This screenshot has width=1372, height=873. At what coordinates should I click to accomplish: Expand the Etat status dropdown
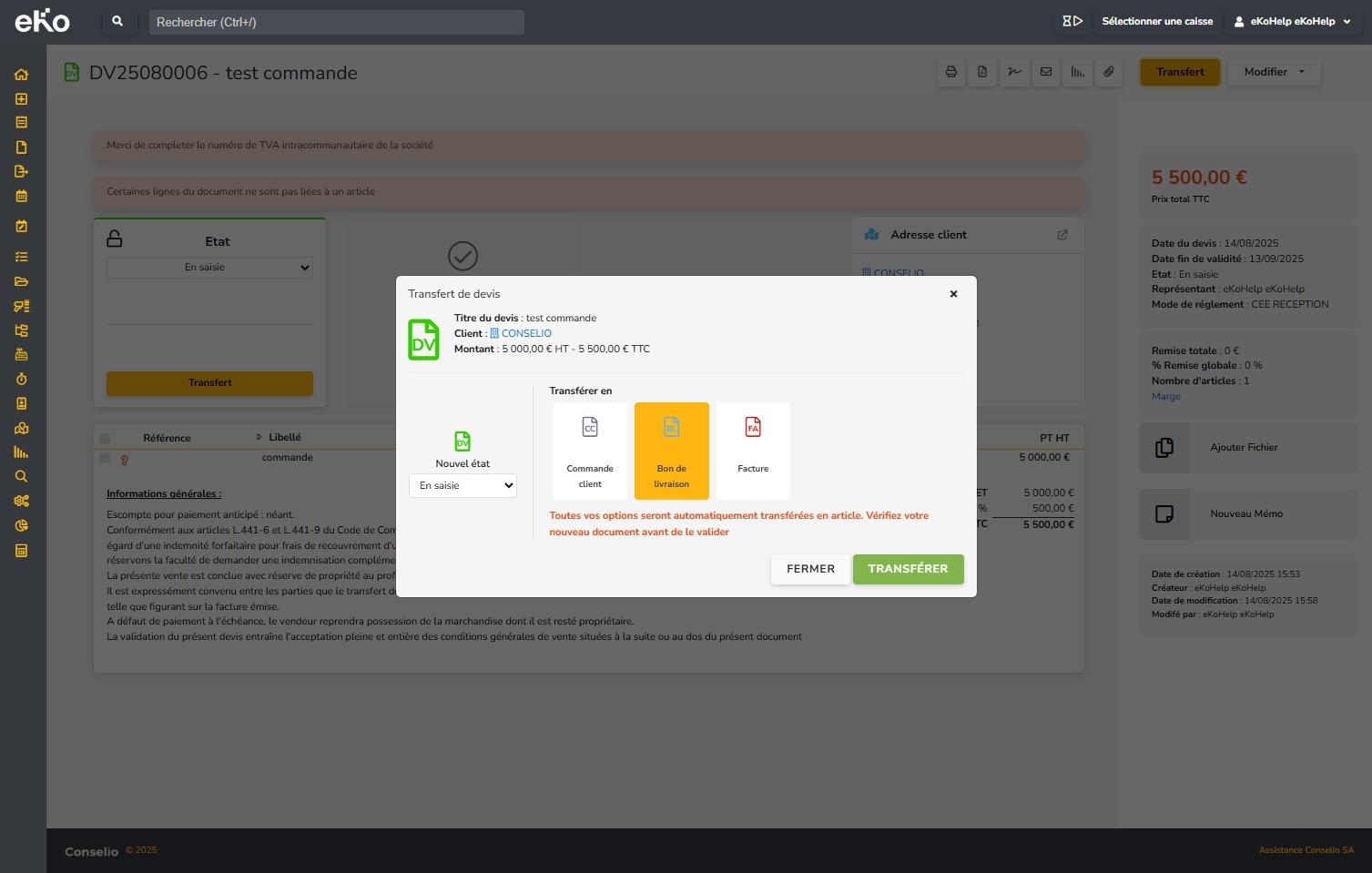click(209, 268)
